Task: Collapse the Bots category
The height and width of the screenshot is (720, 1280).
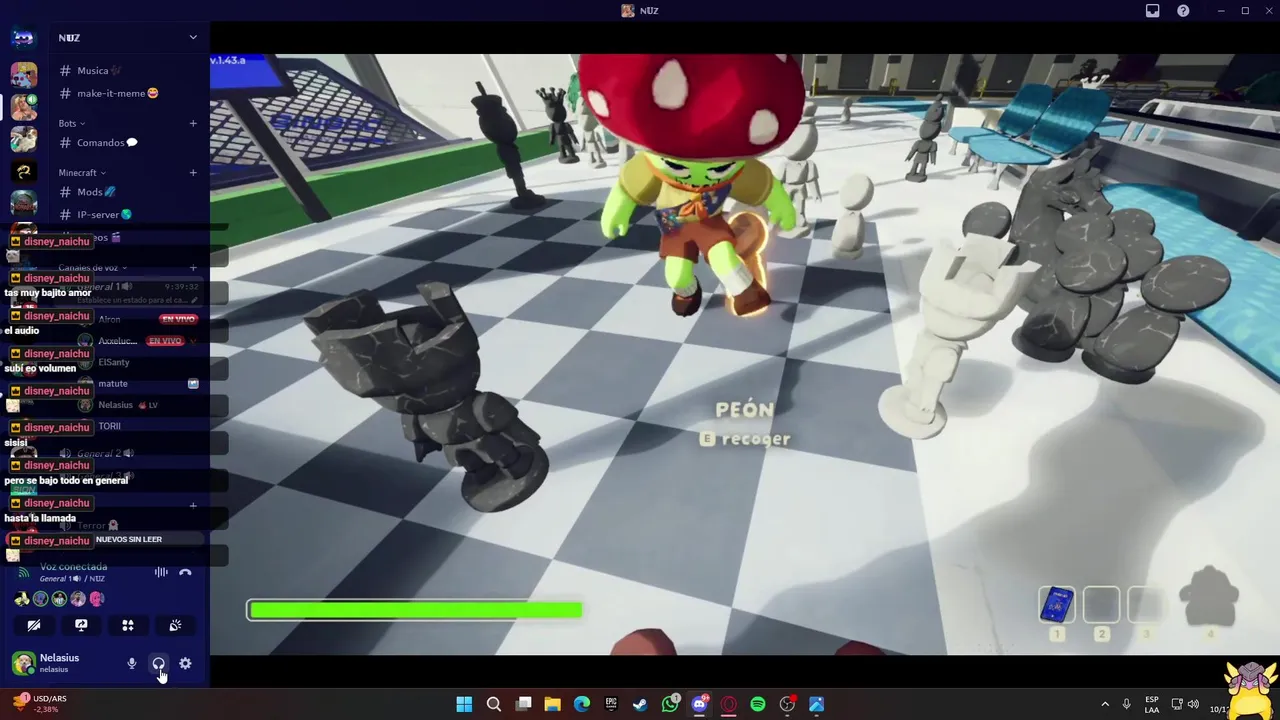Action: [71, 123]
